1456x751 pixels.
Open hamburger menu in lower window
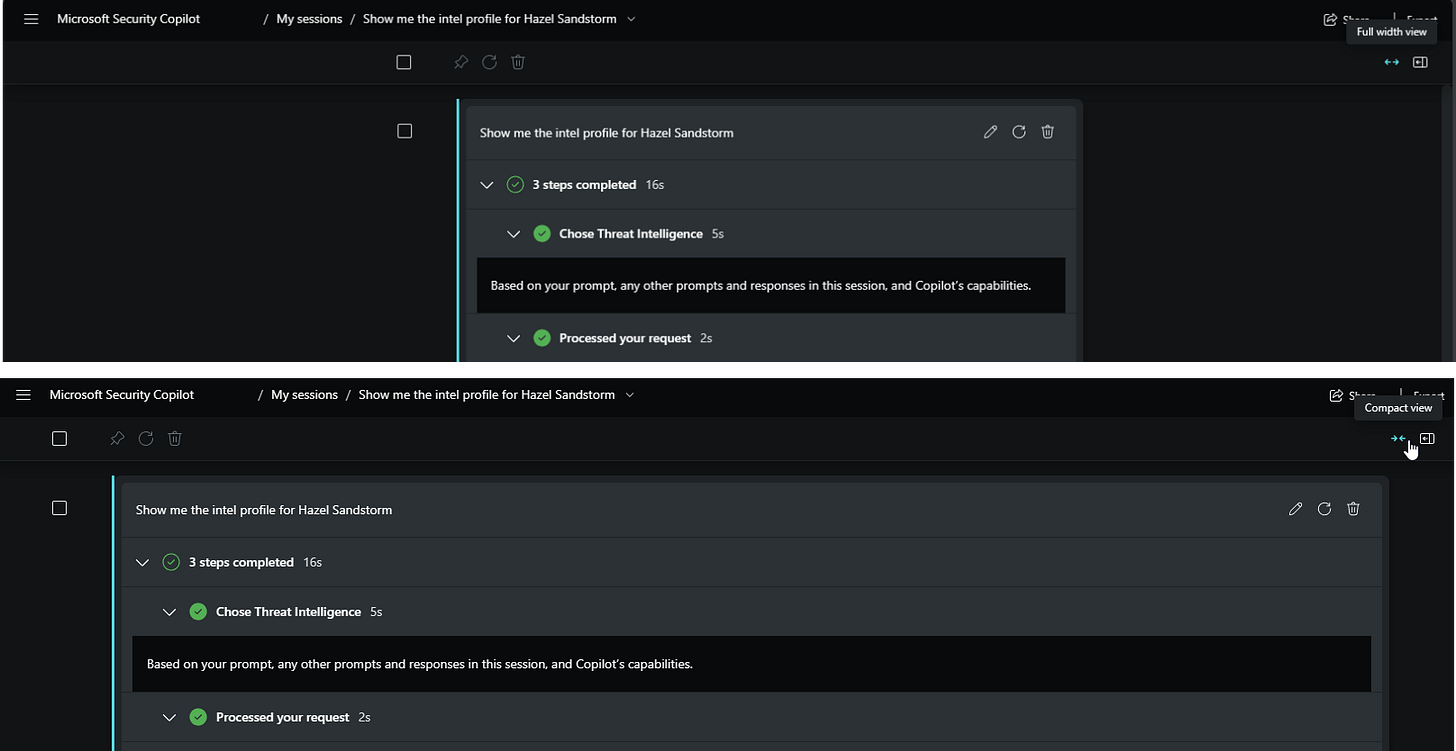tap(24, 395)
